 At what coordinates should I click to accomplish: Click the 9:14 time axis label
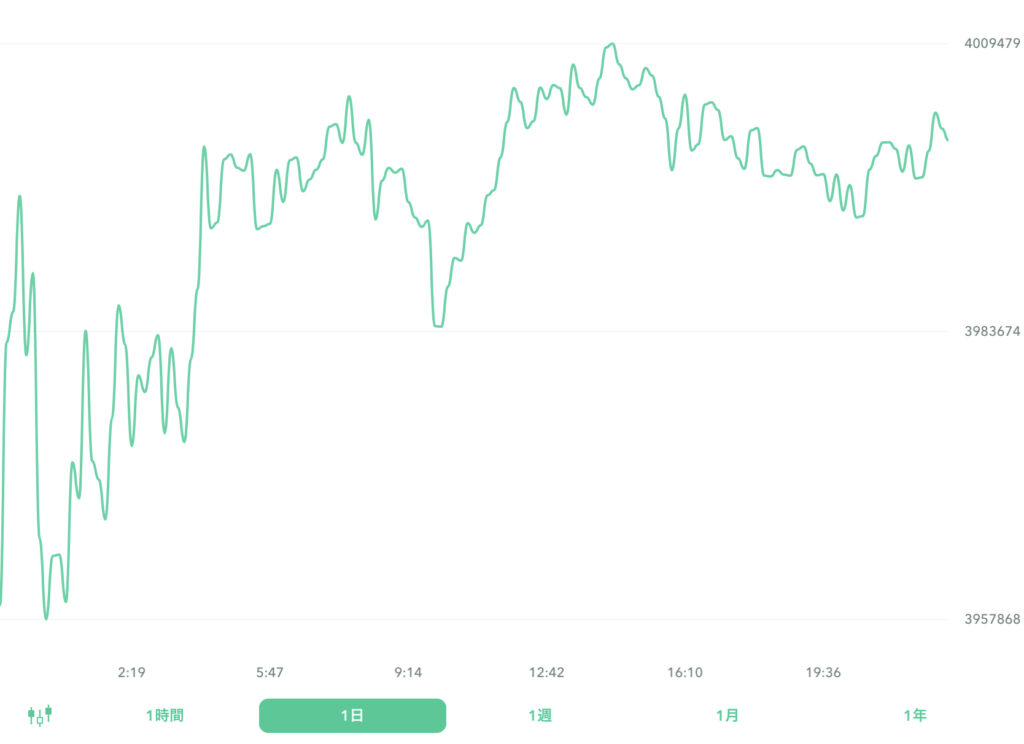click(408, 672)
